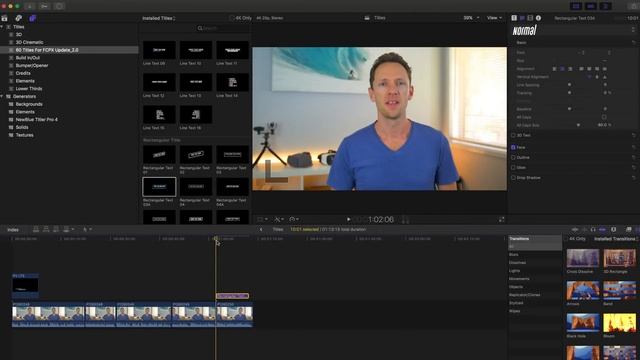
Task: Enable the Outline checkbox
Action: tap(513, 158)
